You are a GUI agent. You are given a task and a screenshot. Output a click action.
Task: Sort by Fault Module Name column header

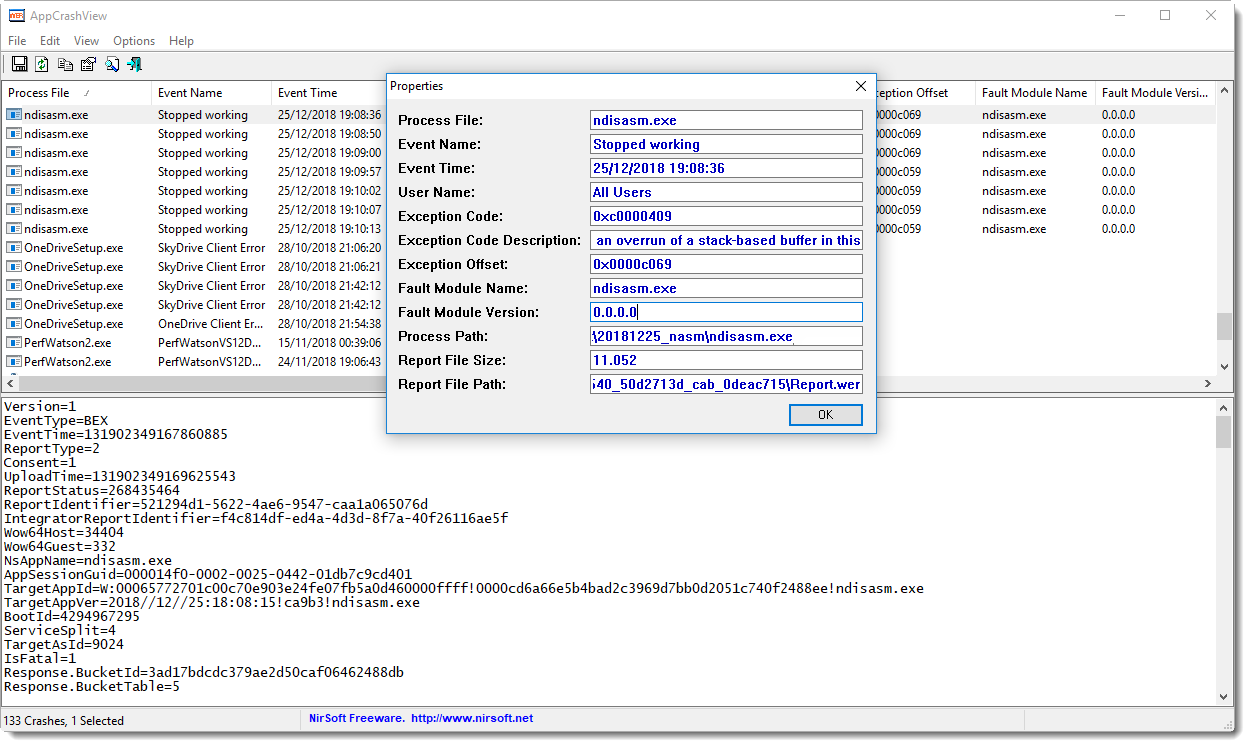[1035, 93]
